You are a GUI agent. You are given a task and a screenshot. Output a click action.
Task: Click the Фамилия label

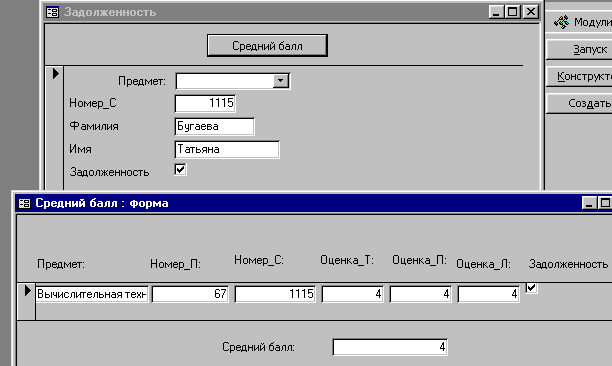pyautogui.click(x=94, y=126)
